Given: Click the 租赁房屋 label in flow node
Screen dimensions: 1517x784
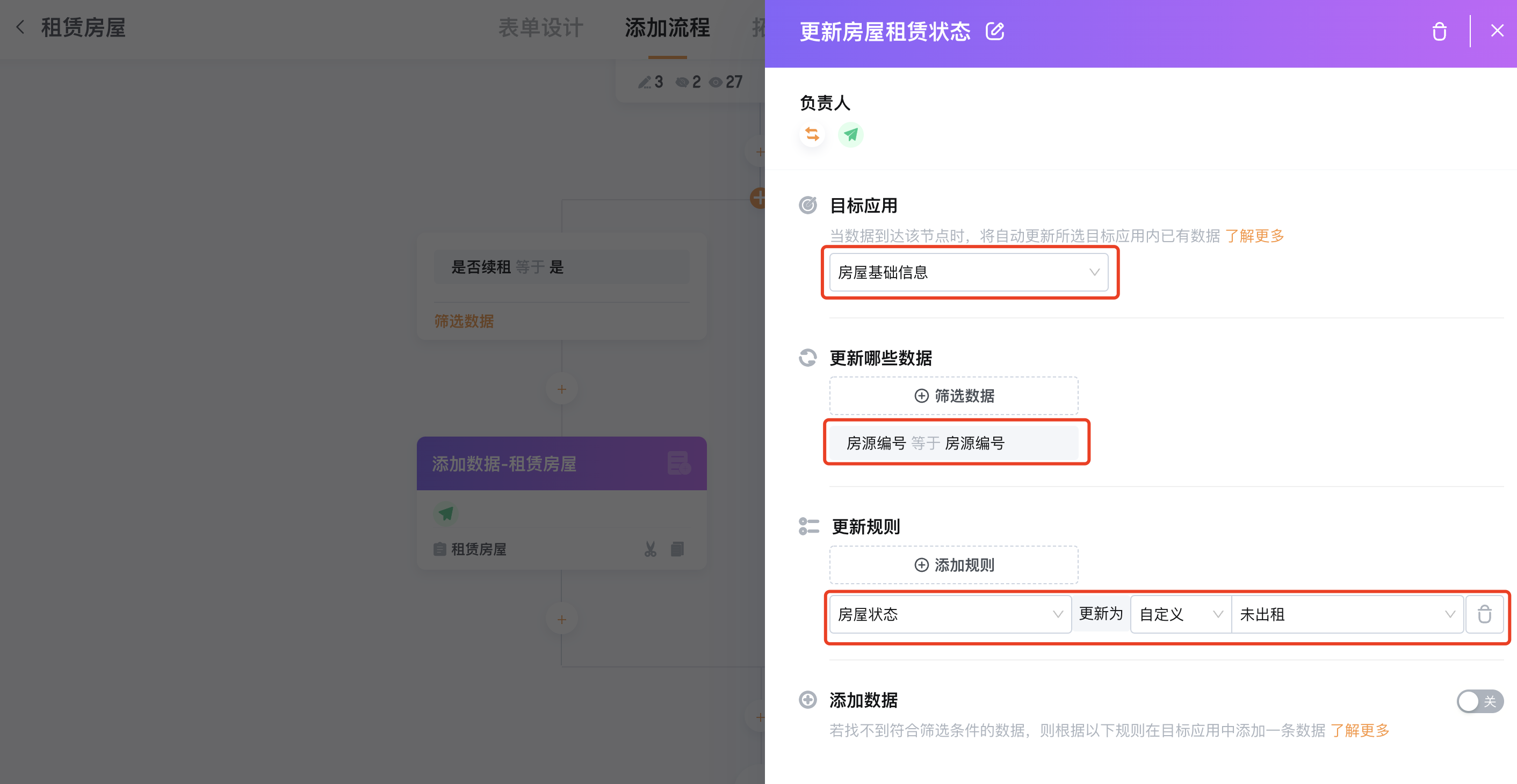Looking at the screenshot, I should [x=478, y=549].
